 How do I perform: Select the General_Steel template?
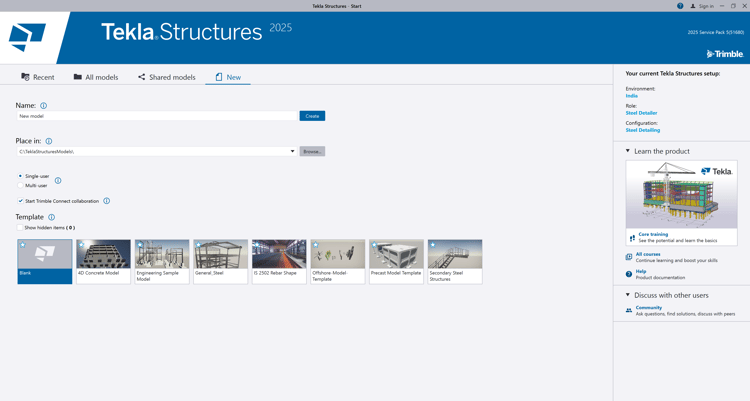[x=221, y=262]
